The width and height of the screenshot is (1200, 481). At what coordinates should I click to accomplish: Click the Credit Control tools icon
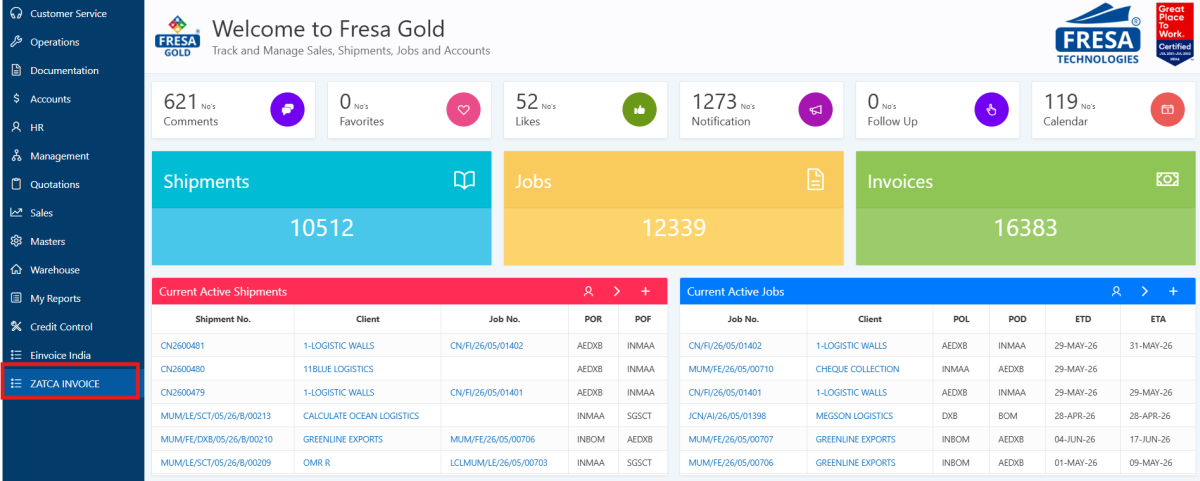[x=16, y=327]
